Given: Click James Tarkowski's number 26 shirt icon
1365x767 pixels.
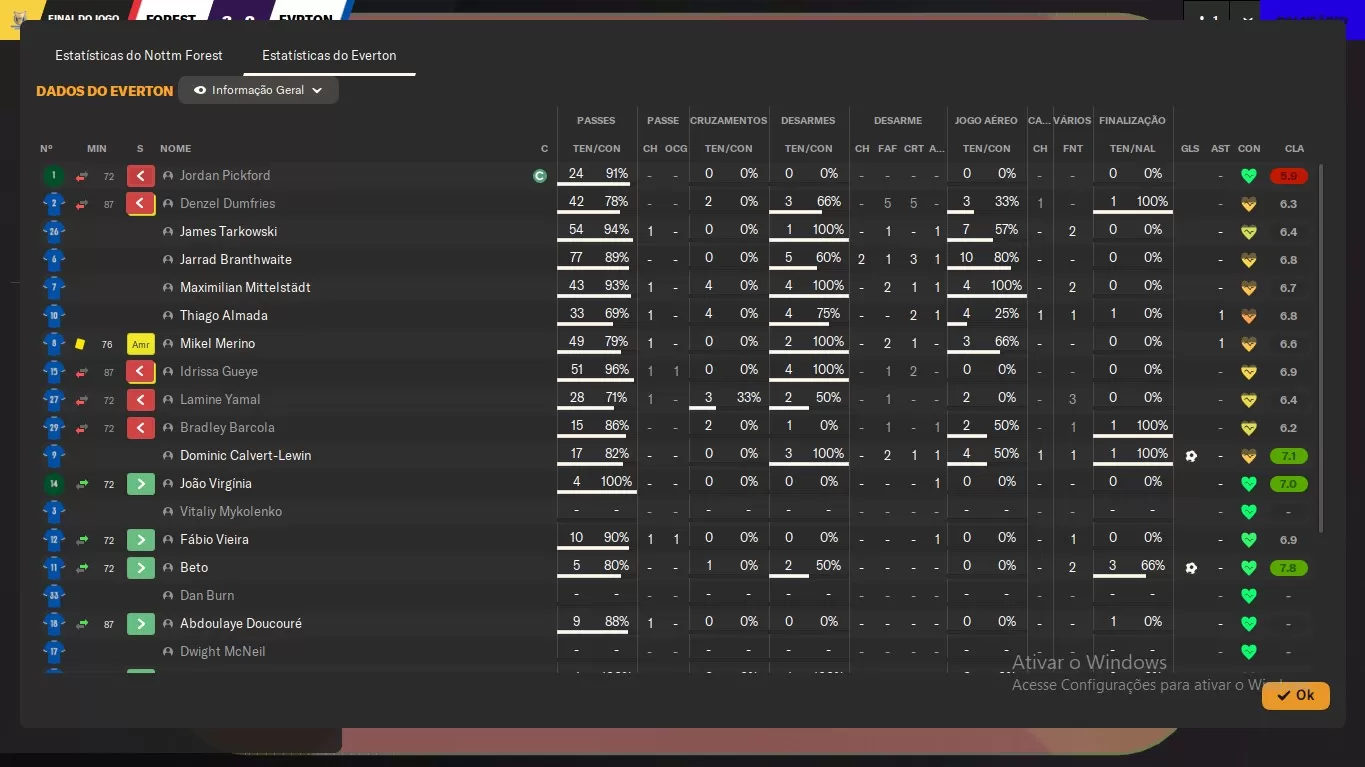Looking at the screenshot, I should (x=54, y=232).
